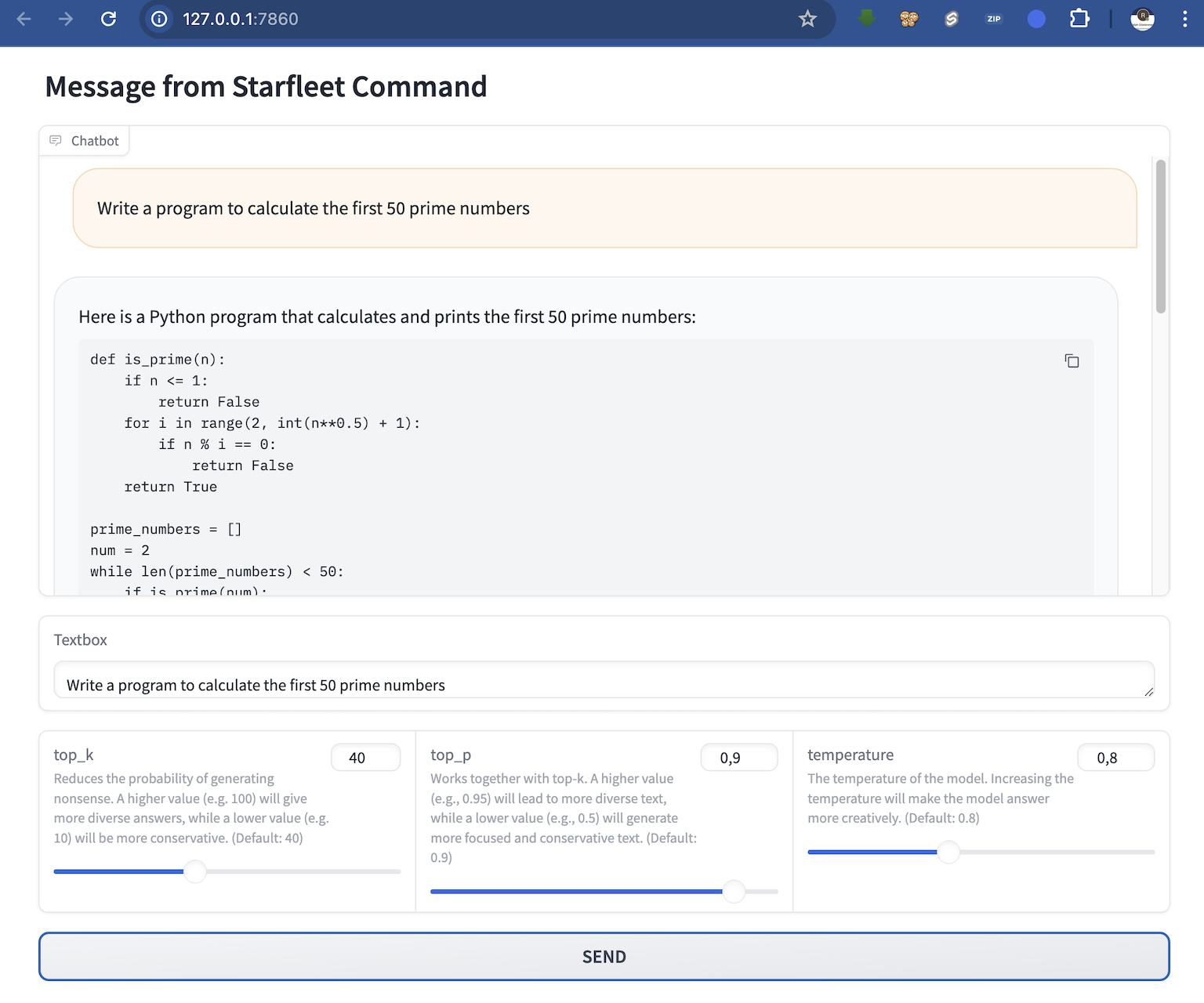This screenshot has width=1204, height=1003.
Task: Click the blue circle extension icon
Action: pyautogui.click(x=1035, y=18)
